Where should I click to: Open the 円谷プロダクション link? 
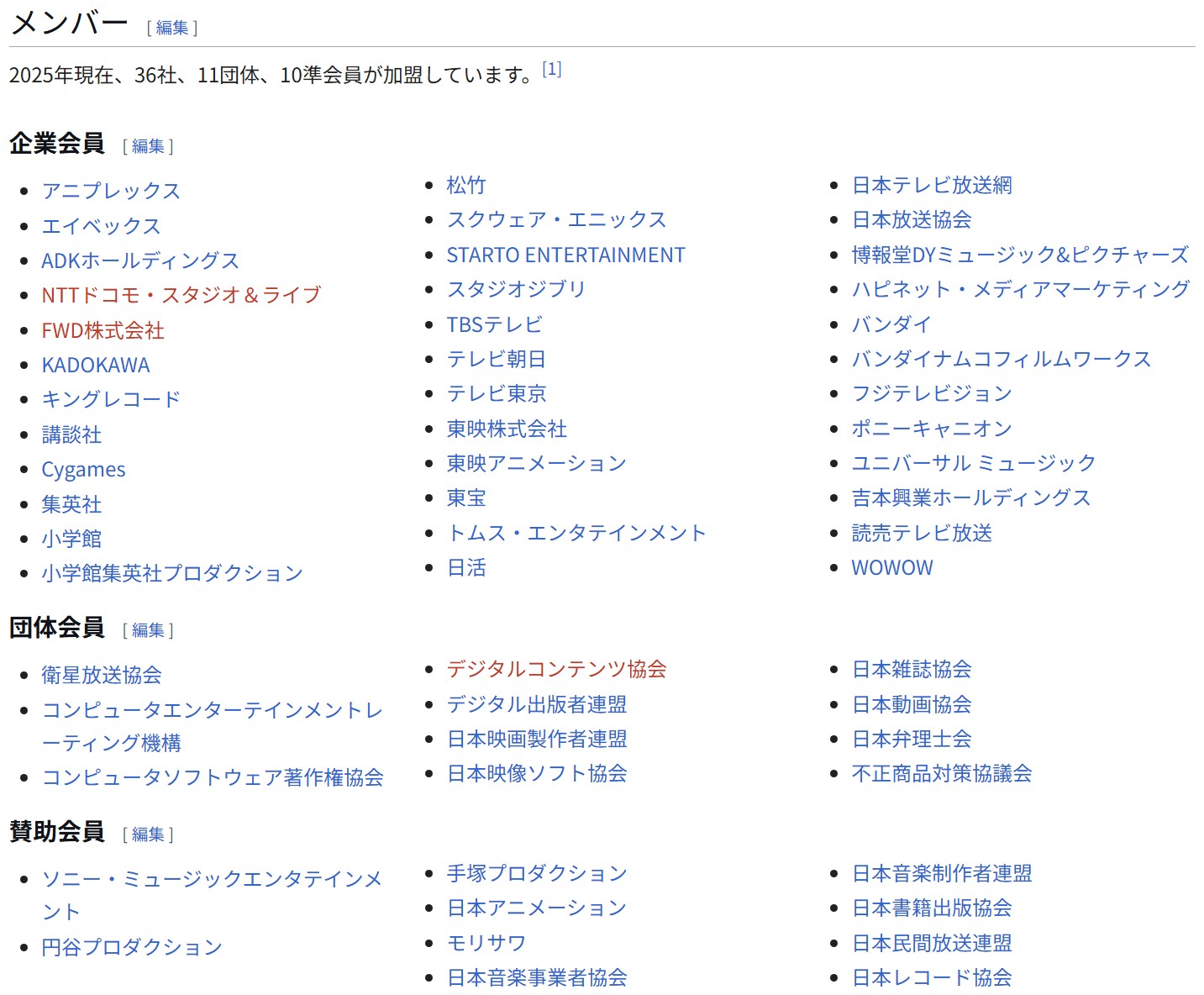pyautogui.click(x=132, y=948)
